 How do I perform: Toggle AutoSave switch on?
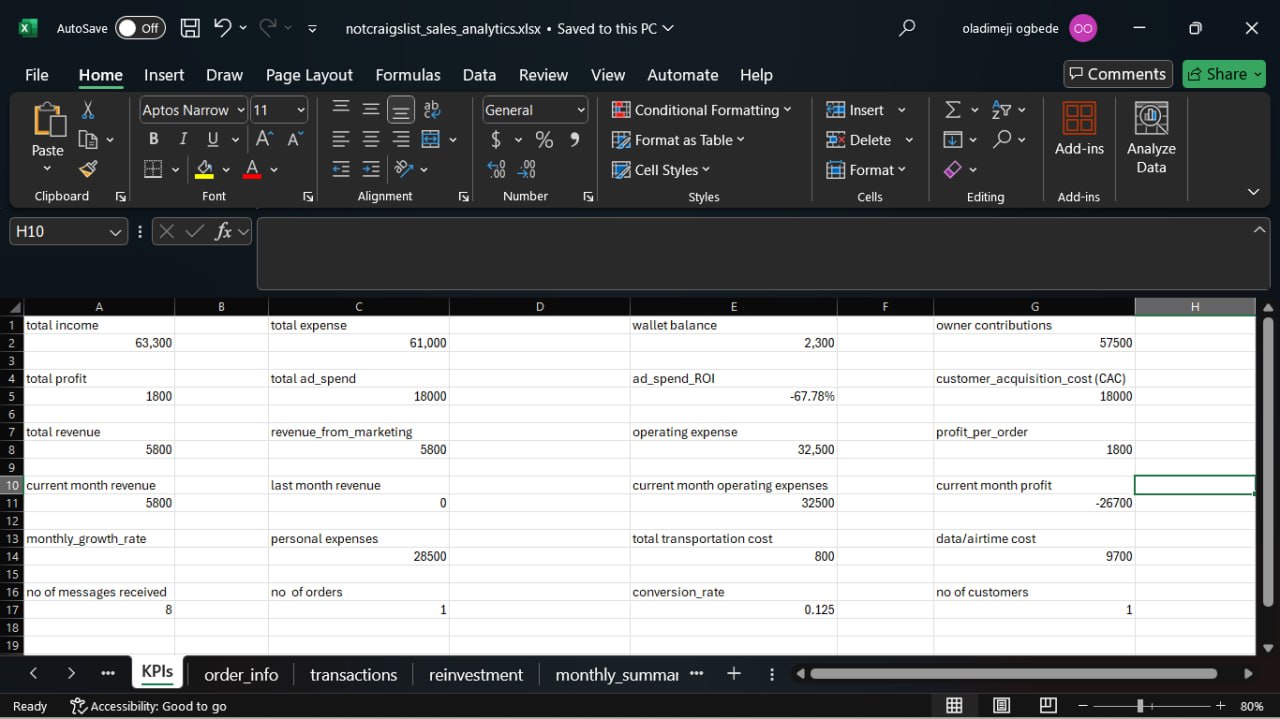click(140, 29)
